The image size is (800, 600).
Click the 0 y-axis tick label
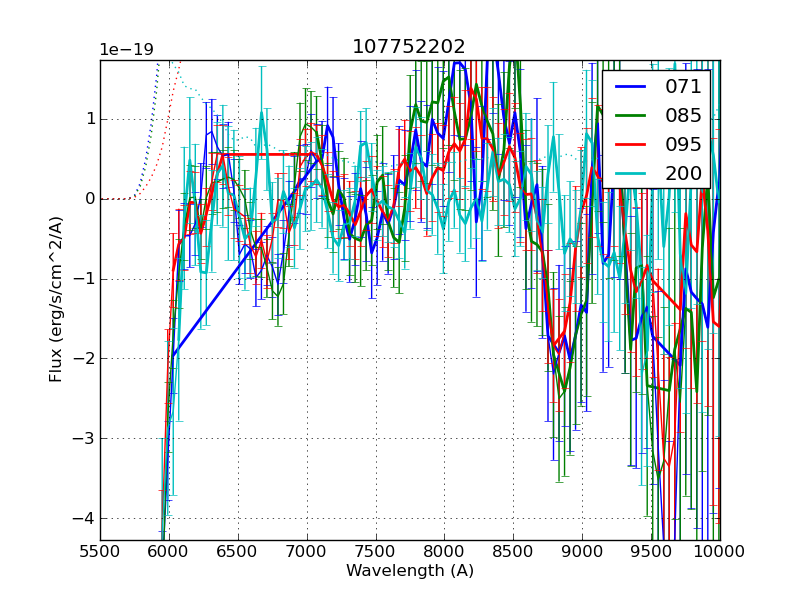coord(89,199)
